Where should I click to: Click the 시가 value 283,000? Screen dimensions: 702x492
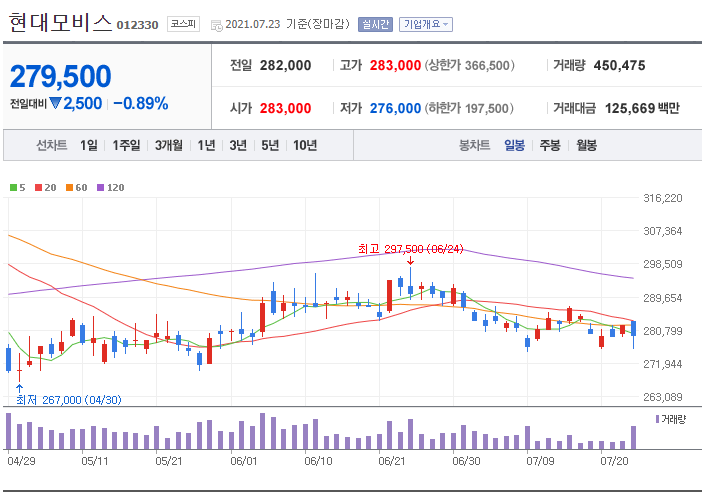[286, 108]
